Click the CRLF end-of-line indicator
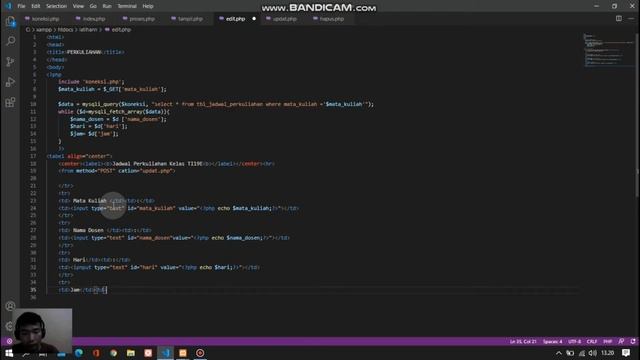 pos(592,341)
